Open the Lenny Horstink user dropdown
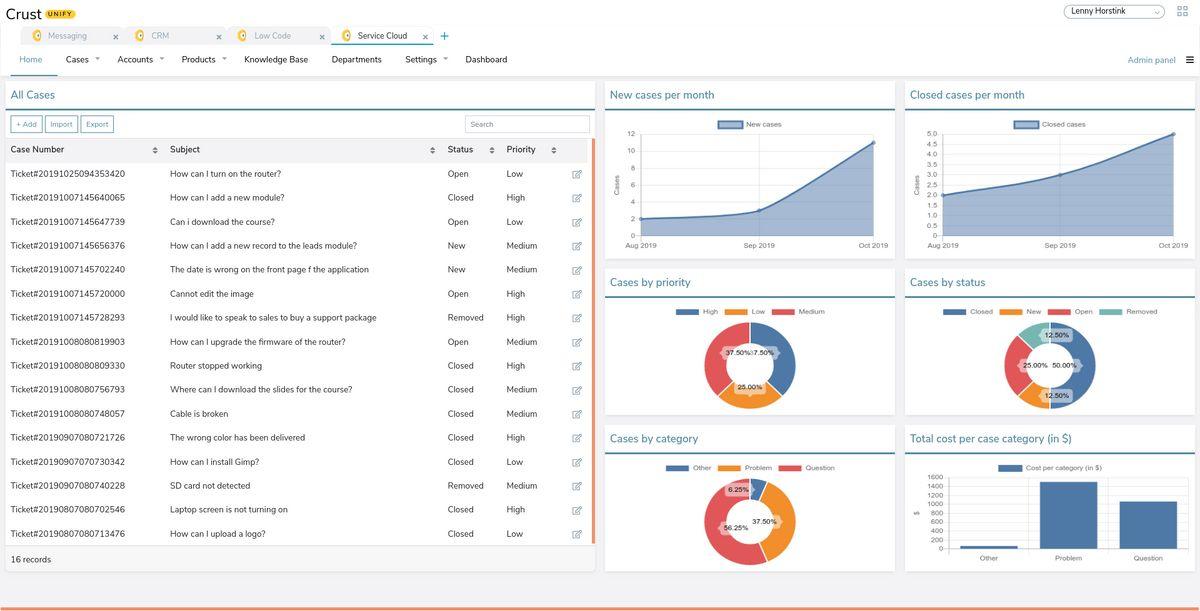The height and width of the screenshot is (611, 1200). click(1114, 11)
